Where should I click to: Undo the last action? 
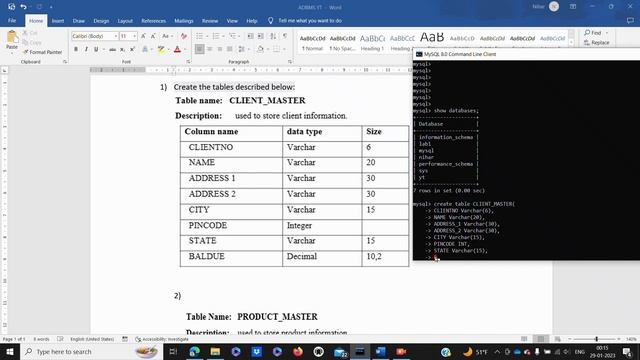(x=23, y=7)
